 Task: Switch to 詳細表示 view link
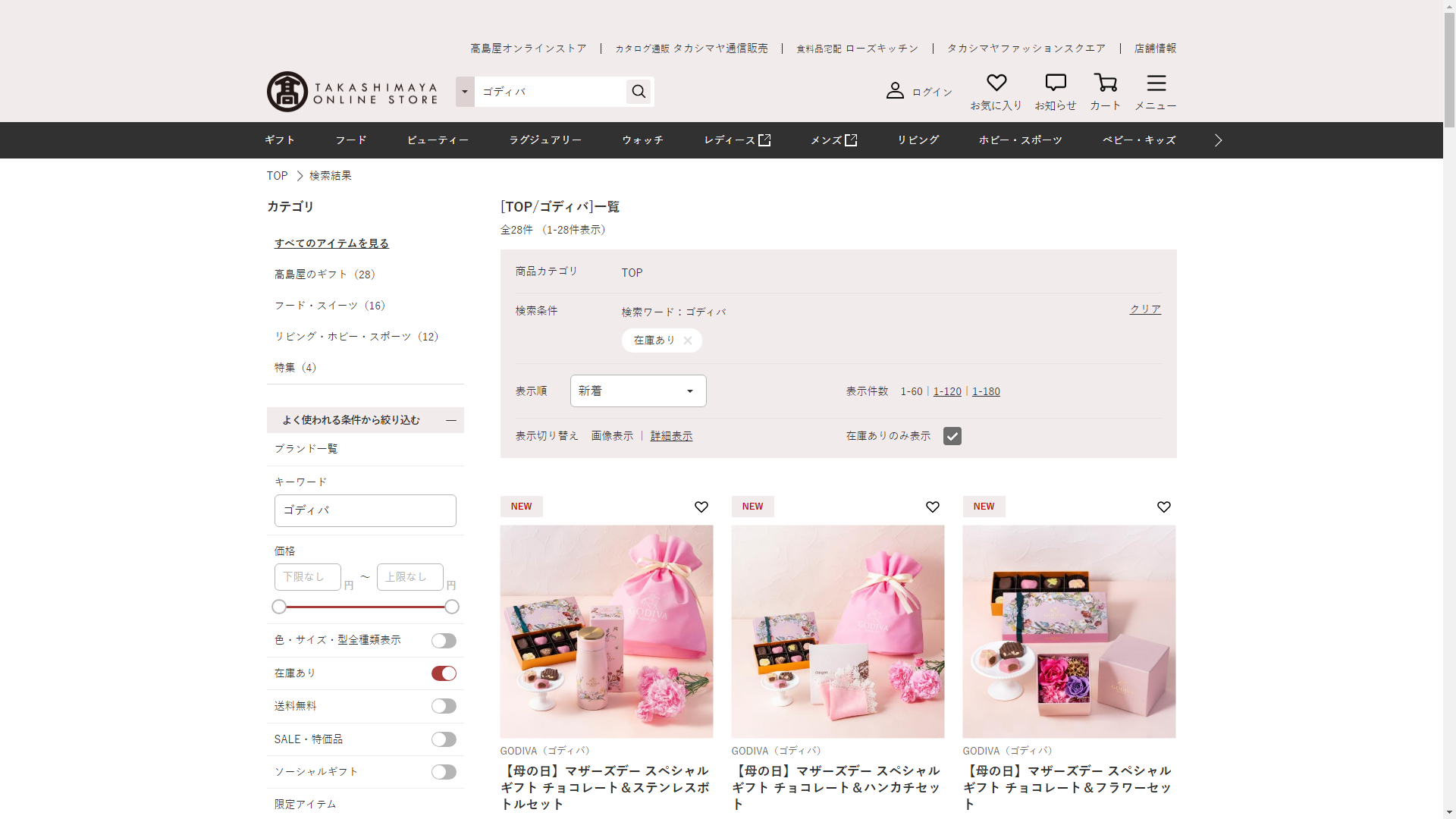671,436
